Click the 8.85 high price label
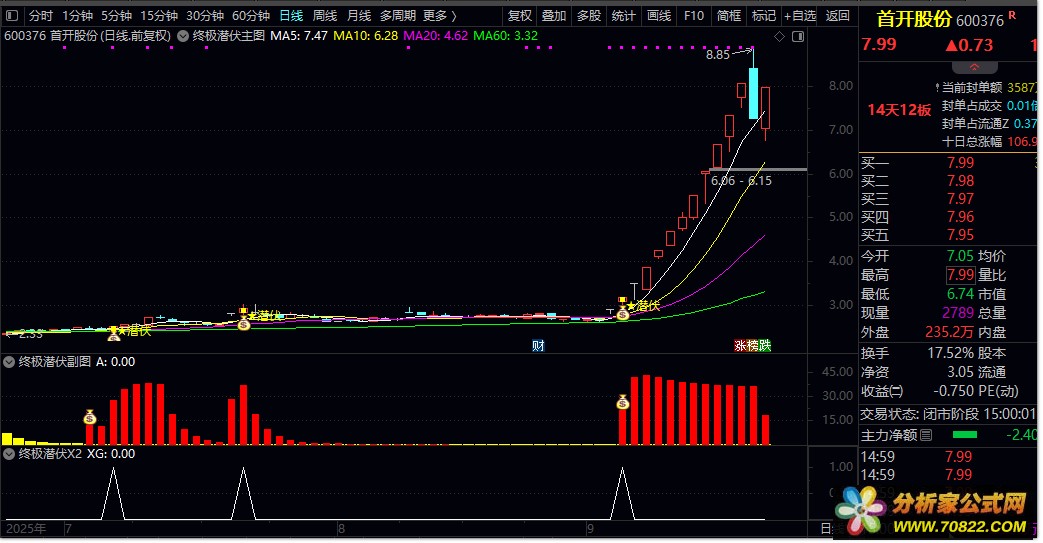 click(x=718, y=55)
